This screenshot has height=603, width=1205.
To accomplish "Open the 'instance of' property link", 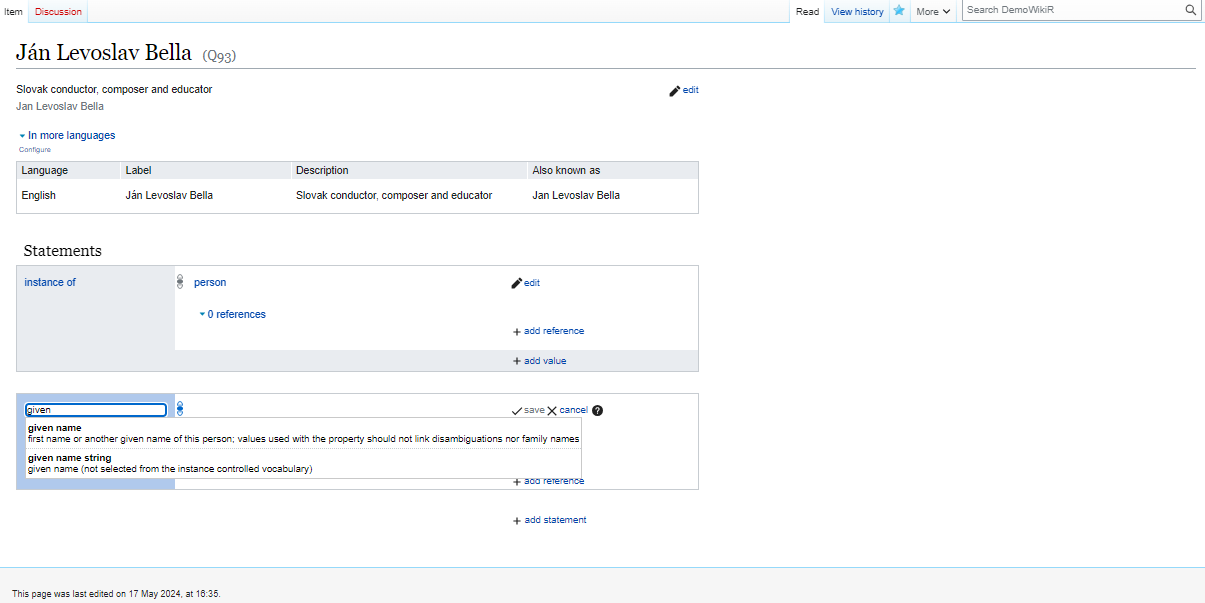I will [x=50, y=282].
